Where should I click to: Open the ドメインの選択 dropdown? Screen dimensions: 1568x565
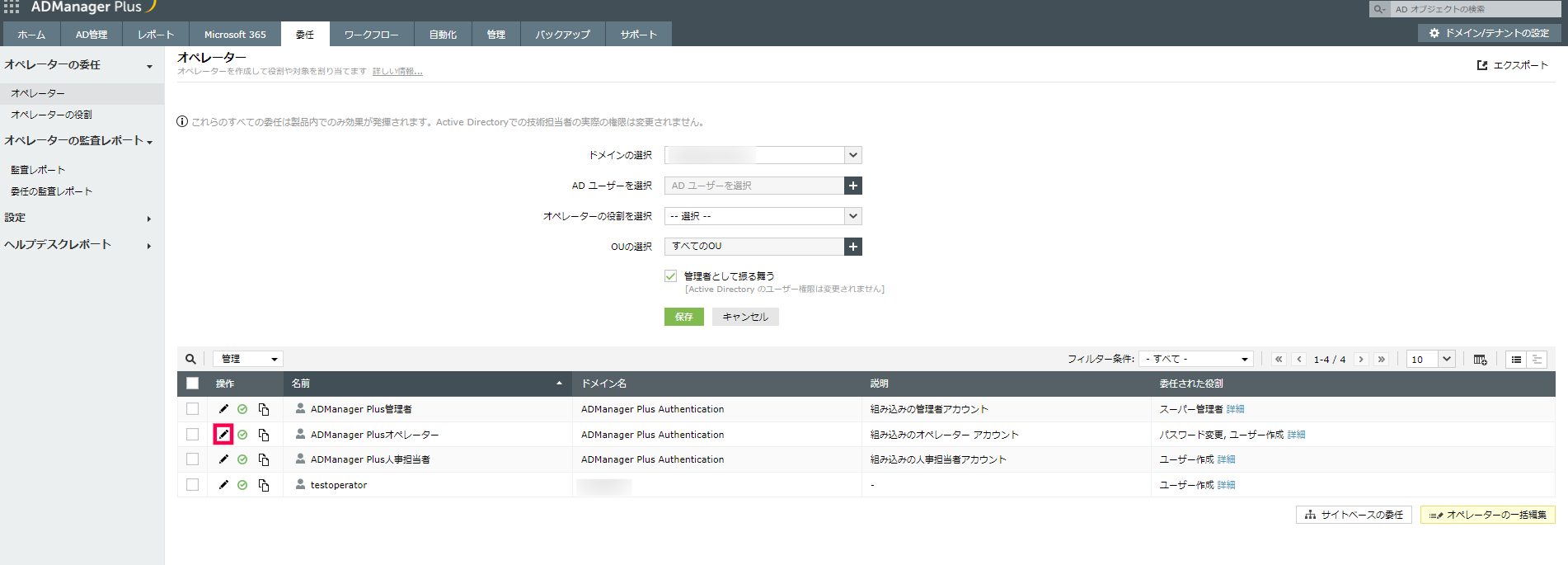(x=763, y=155)
